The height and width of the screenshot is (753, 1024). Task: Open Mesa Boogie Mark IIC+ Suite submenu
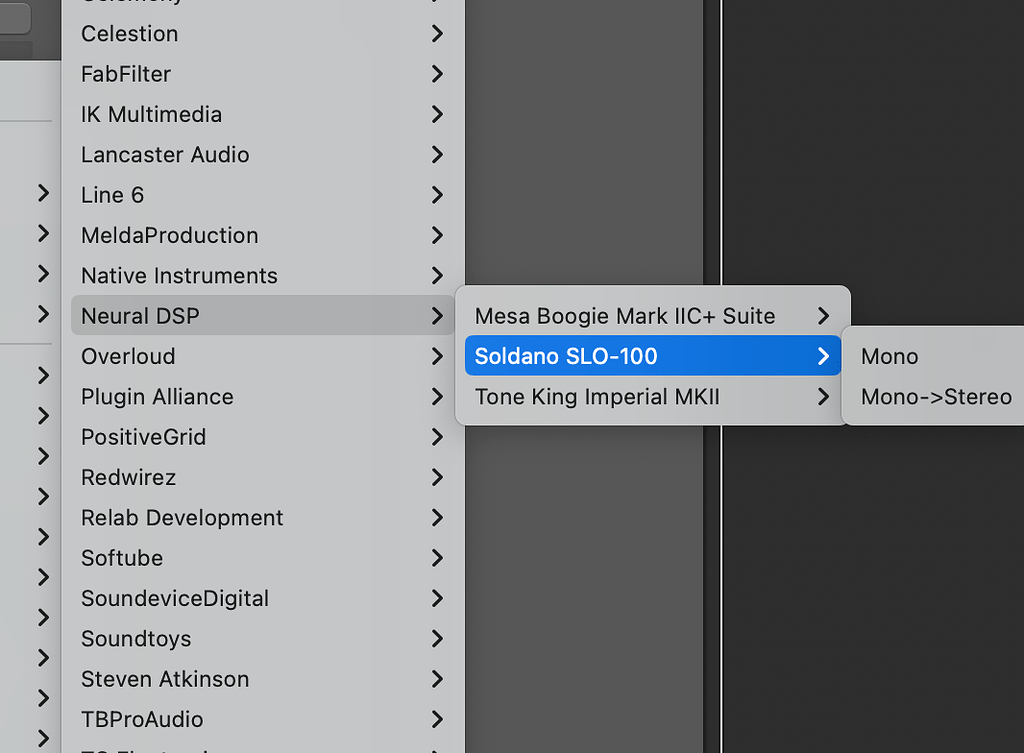(x=625, y=316)
